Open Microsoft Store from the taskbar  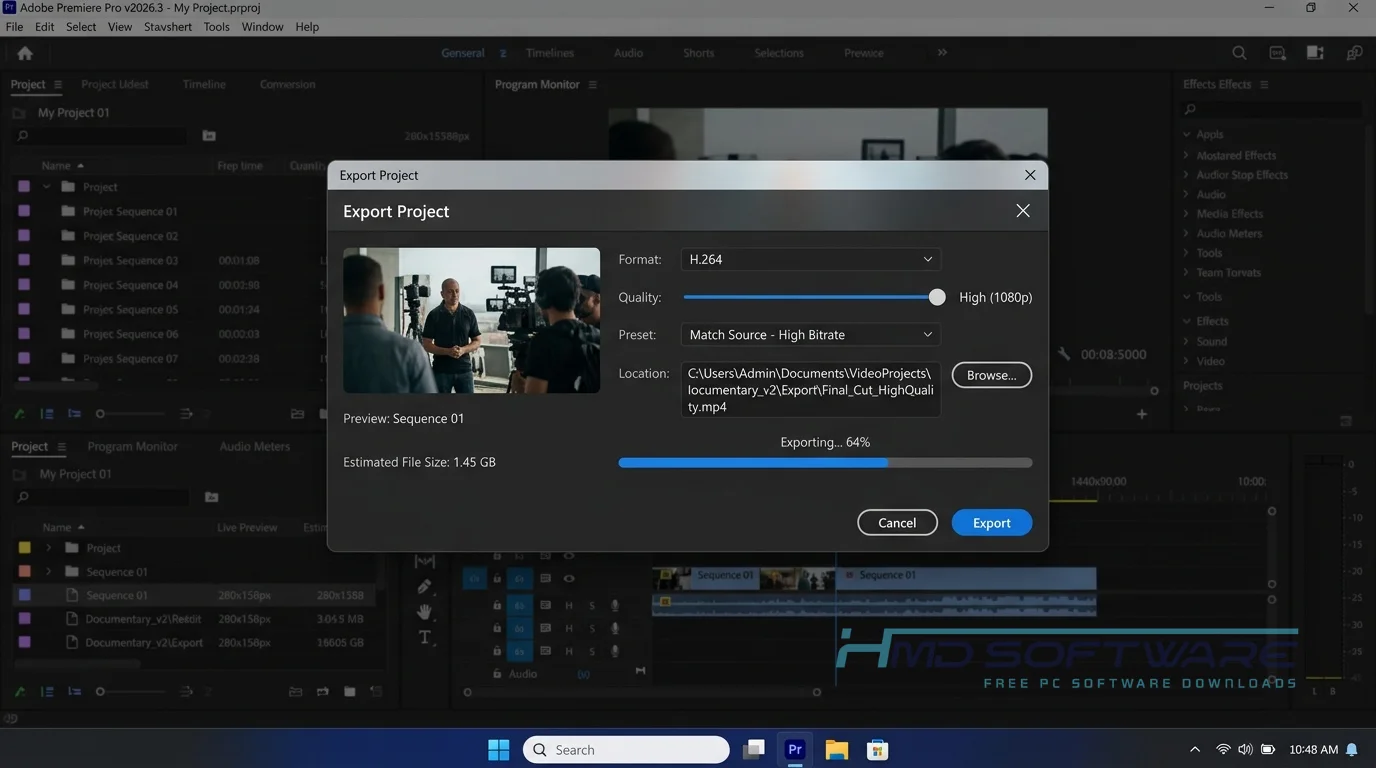877,749
